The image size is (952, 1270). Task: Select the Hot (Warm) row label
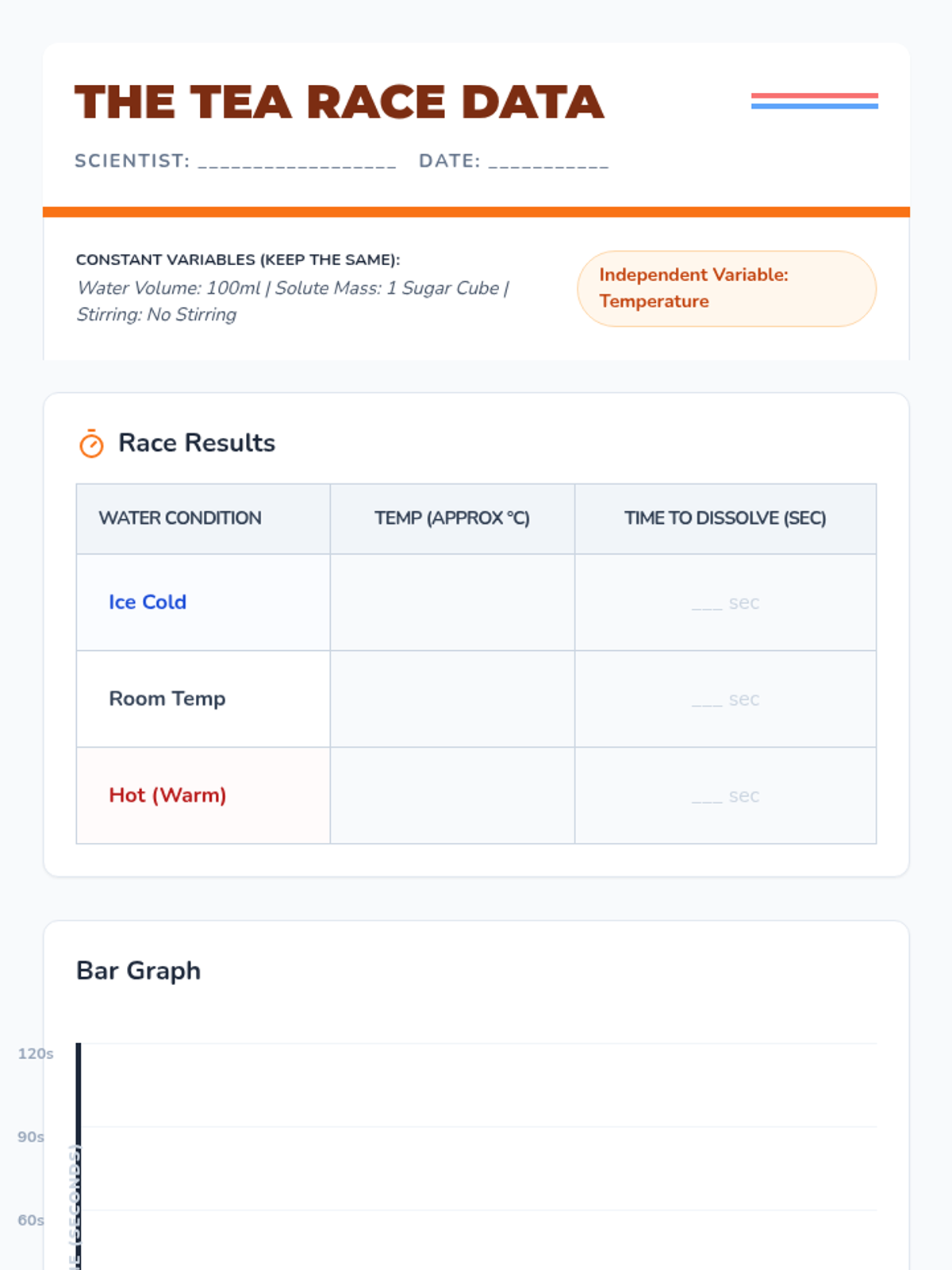[x=167, y=795]
